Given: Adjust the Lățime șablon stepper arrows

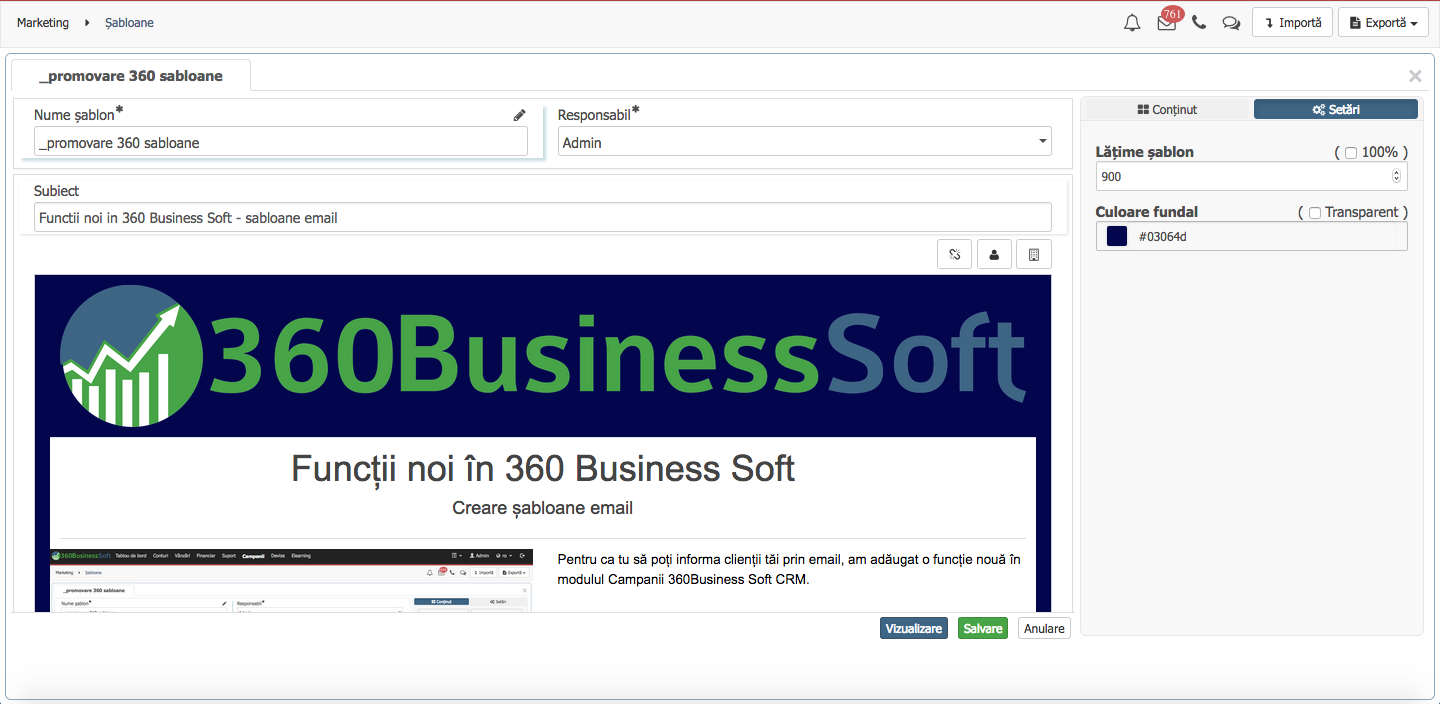Looking at the screenshot, I should [1396, 176].
